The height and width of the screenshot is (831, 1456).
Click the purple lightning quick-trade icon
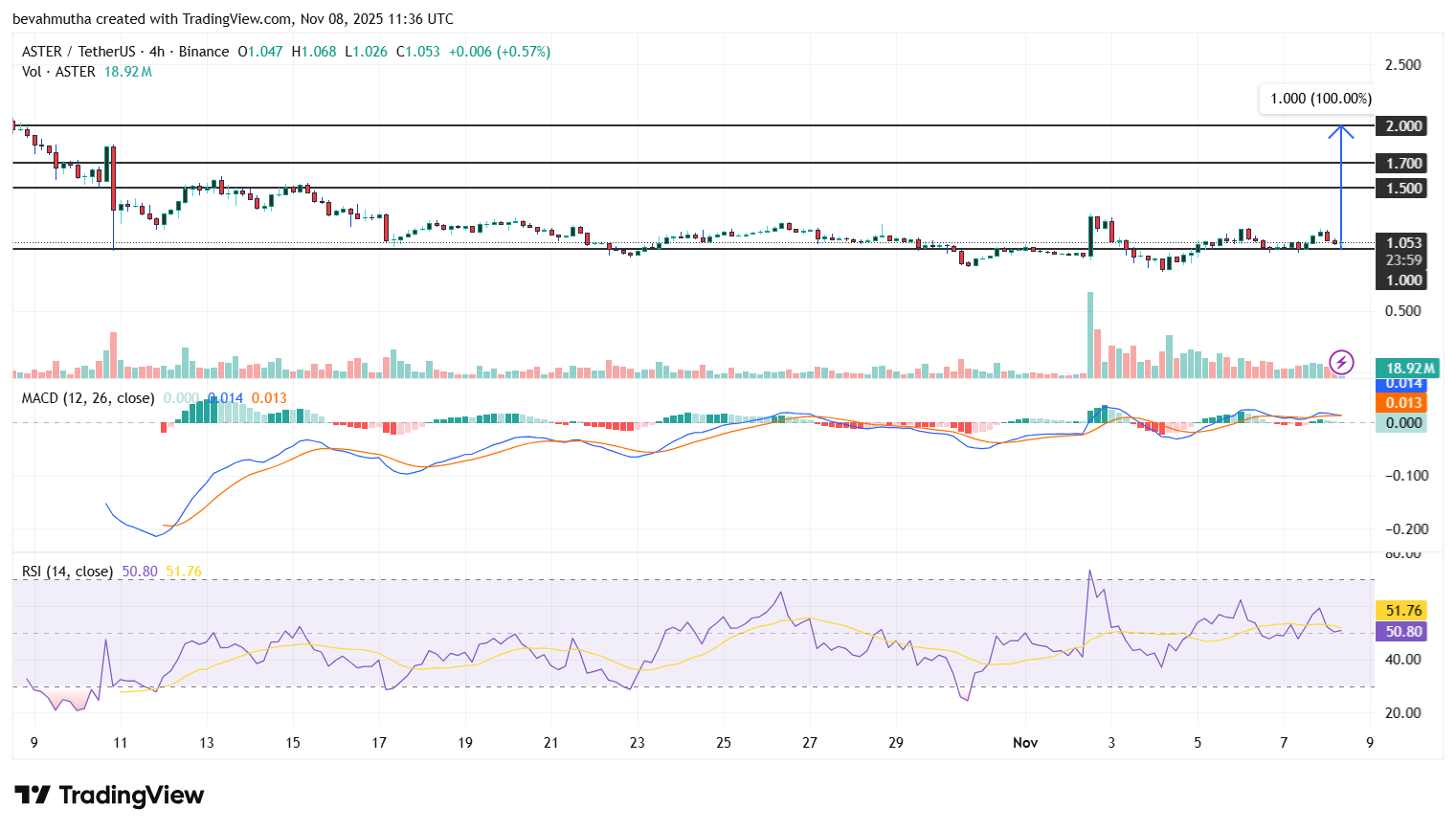point(1341,362)
